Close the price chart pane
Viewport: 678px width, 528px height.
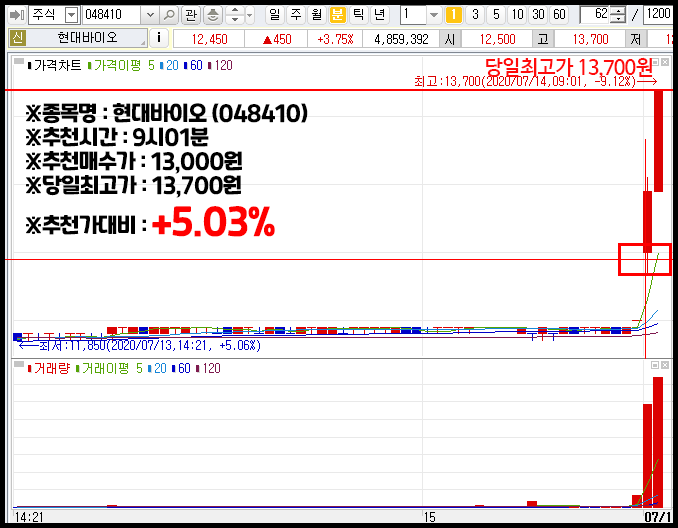click(x=665, y=62)
